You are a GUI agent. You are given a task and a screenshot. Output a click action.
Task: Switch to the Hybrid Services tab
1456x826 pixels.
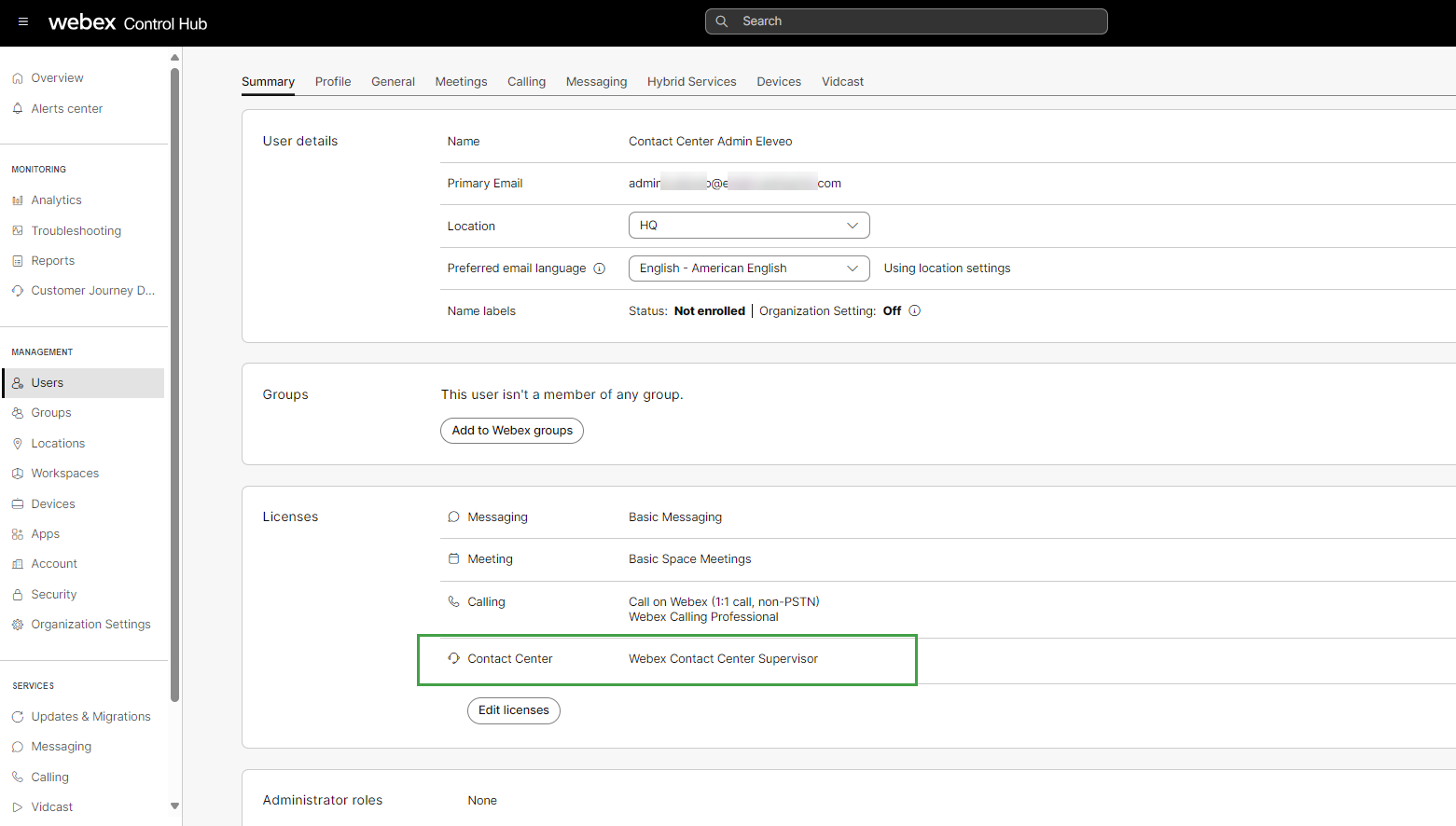click(x=691, y=82)
